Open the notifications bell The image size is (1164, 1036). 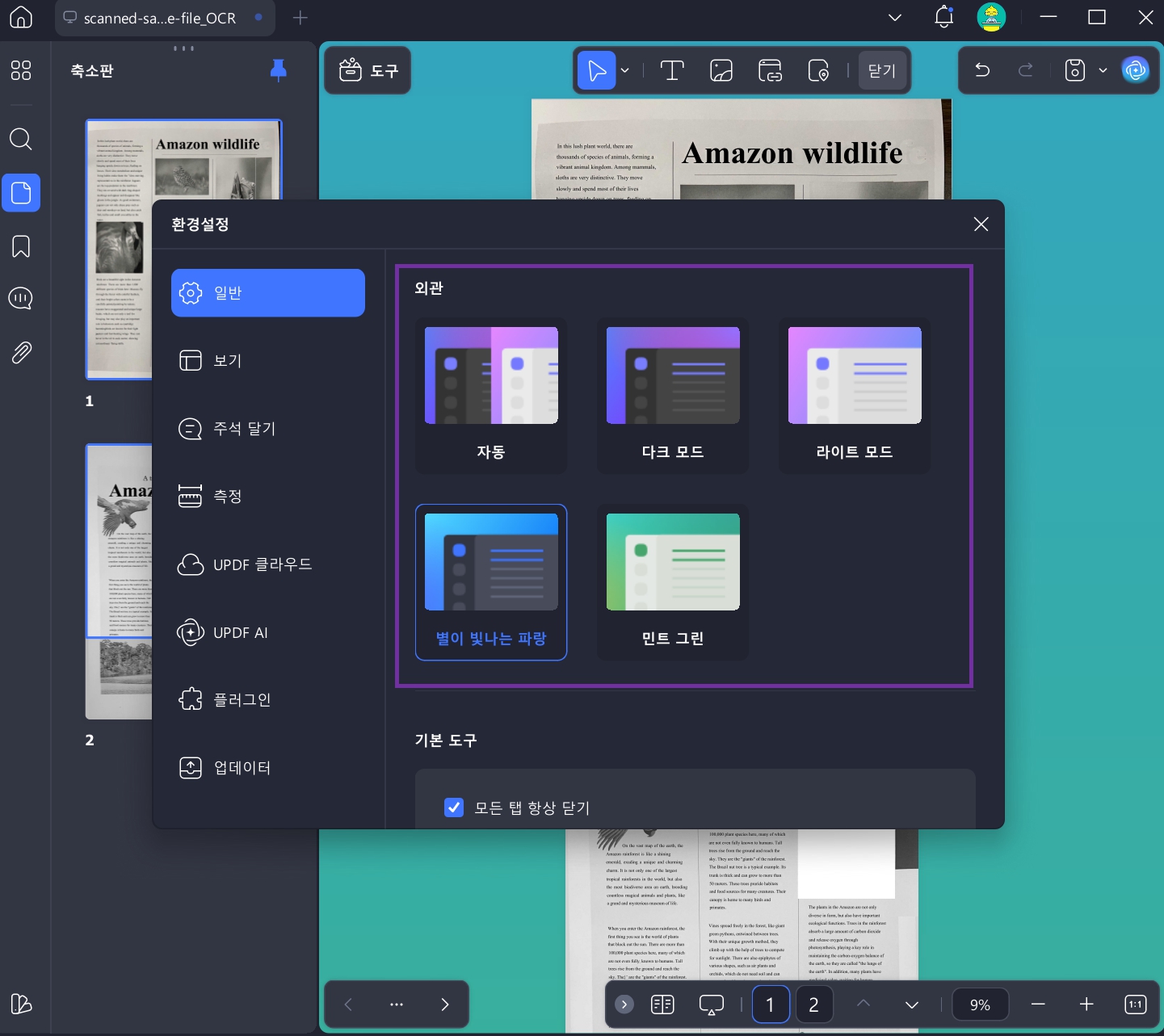pyautogui.click(x=943, y=17)
